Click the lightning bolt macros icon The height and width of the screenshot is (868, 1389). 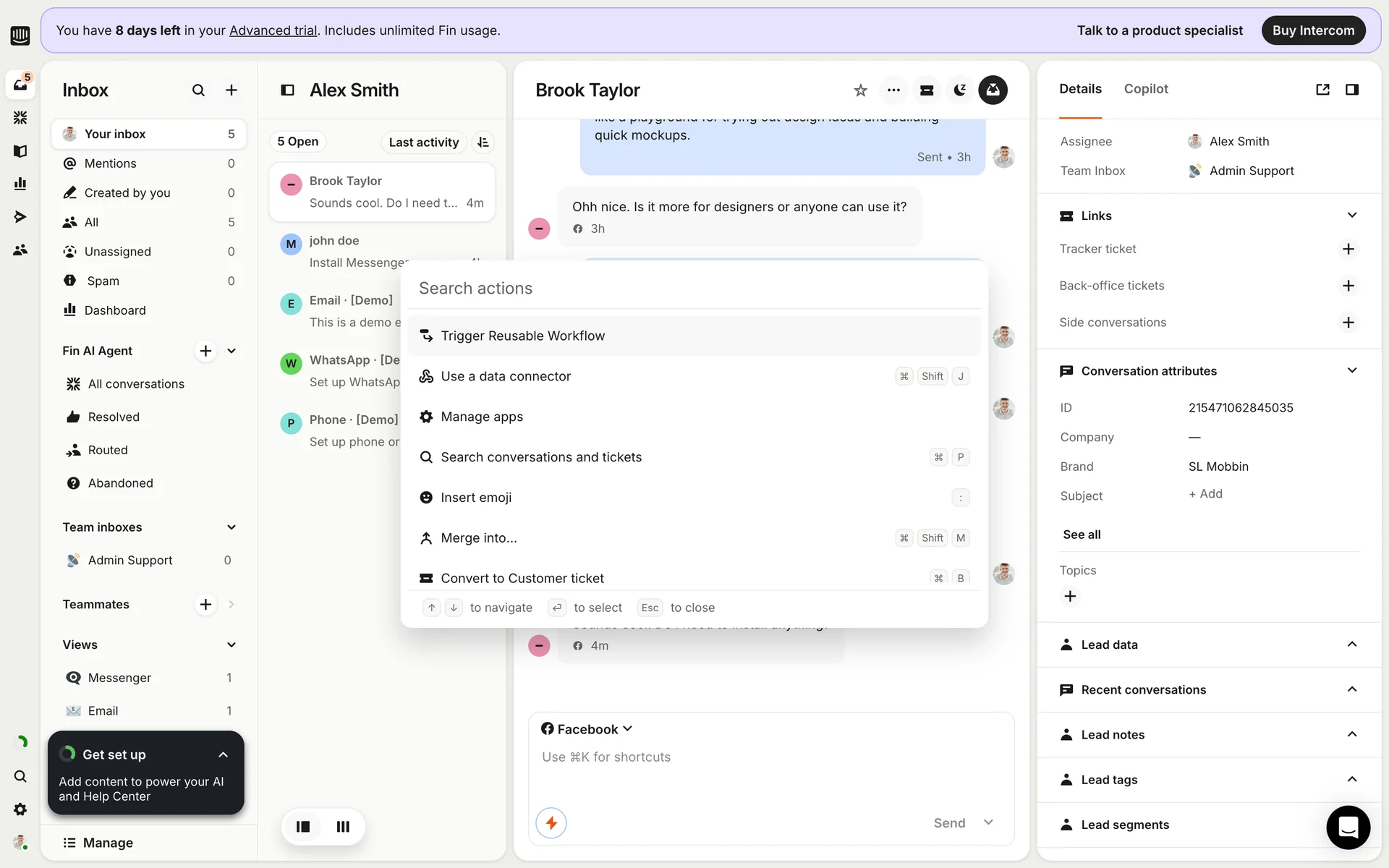coord(551,823)
